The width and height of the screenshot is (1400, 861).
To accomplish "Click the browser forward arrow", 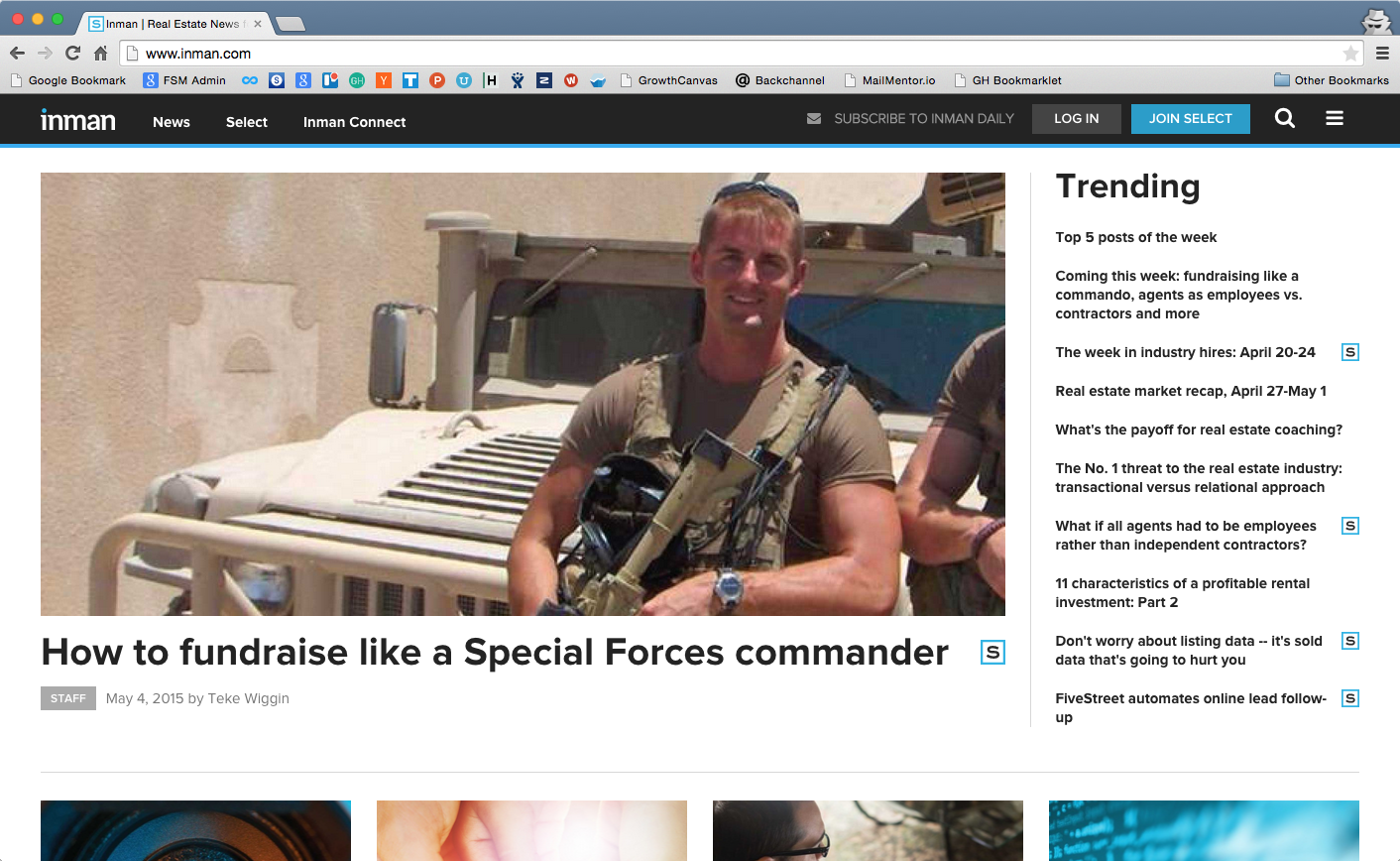I will tap(45, 54).
